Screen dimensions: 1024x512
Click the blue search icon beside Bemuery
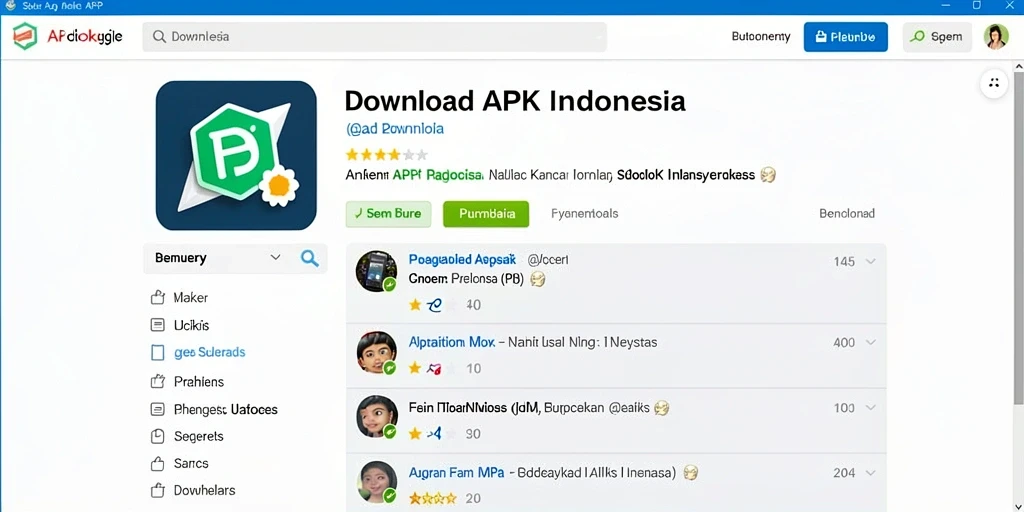[310, 258]
